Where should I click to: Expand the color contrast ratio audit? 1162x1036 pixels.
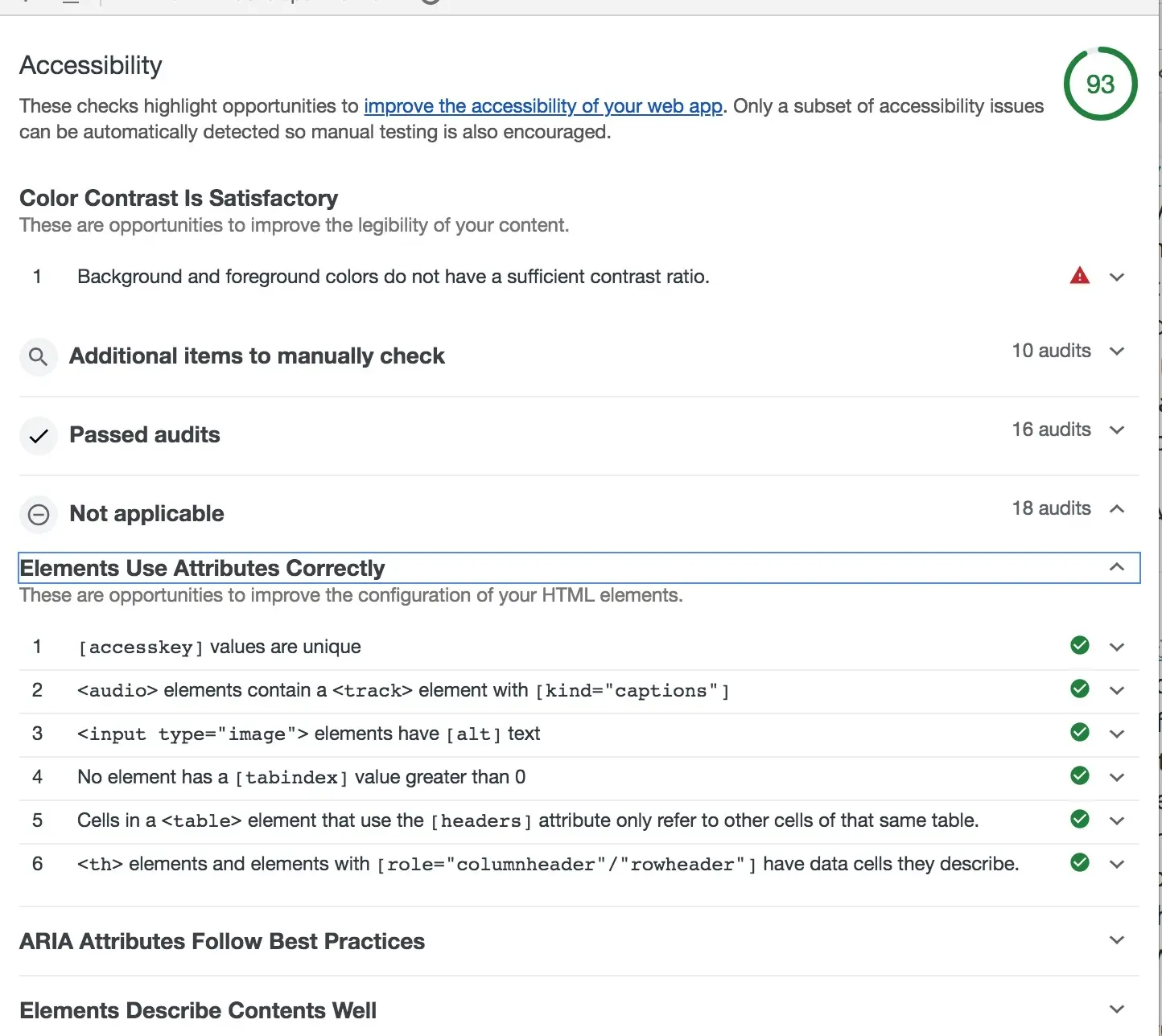pos(1117,277)
